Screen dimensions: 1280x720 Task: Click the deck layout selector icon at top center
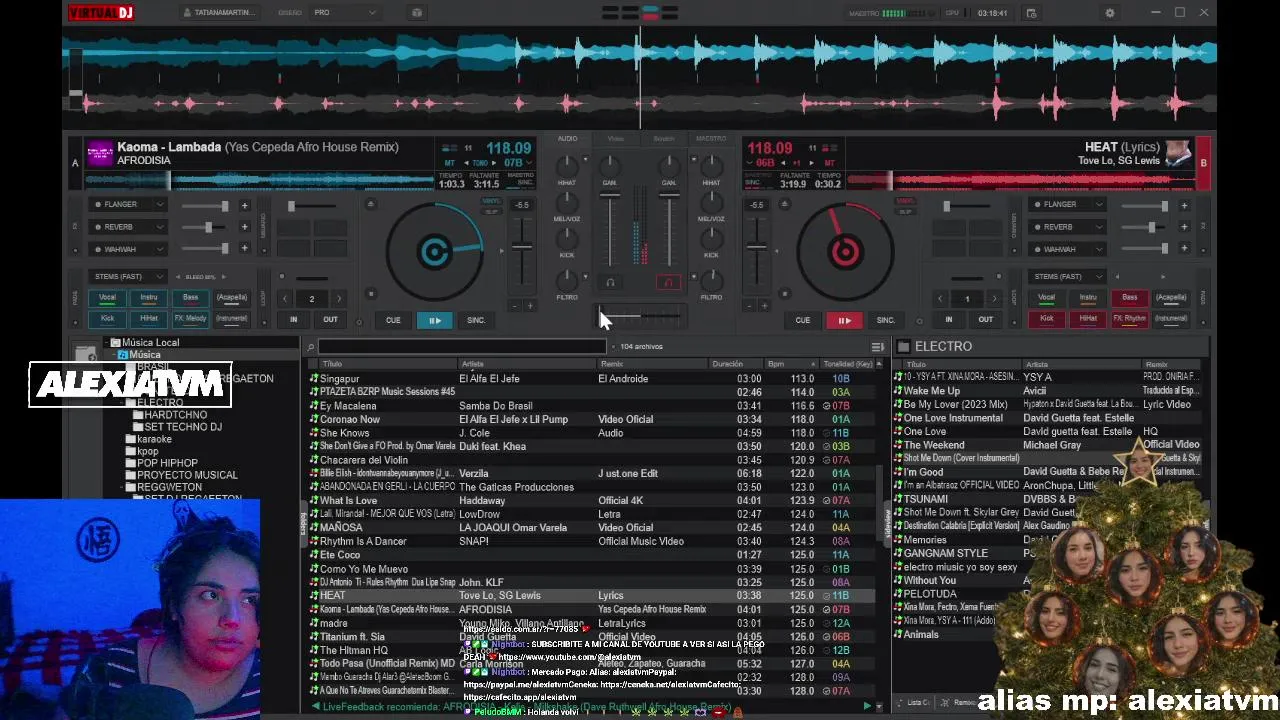(x=640, y=13)
